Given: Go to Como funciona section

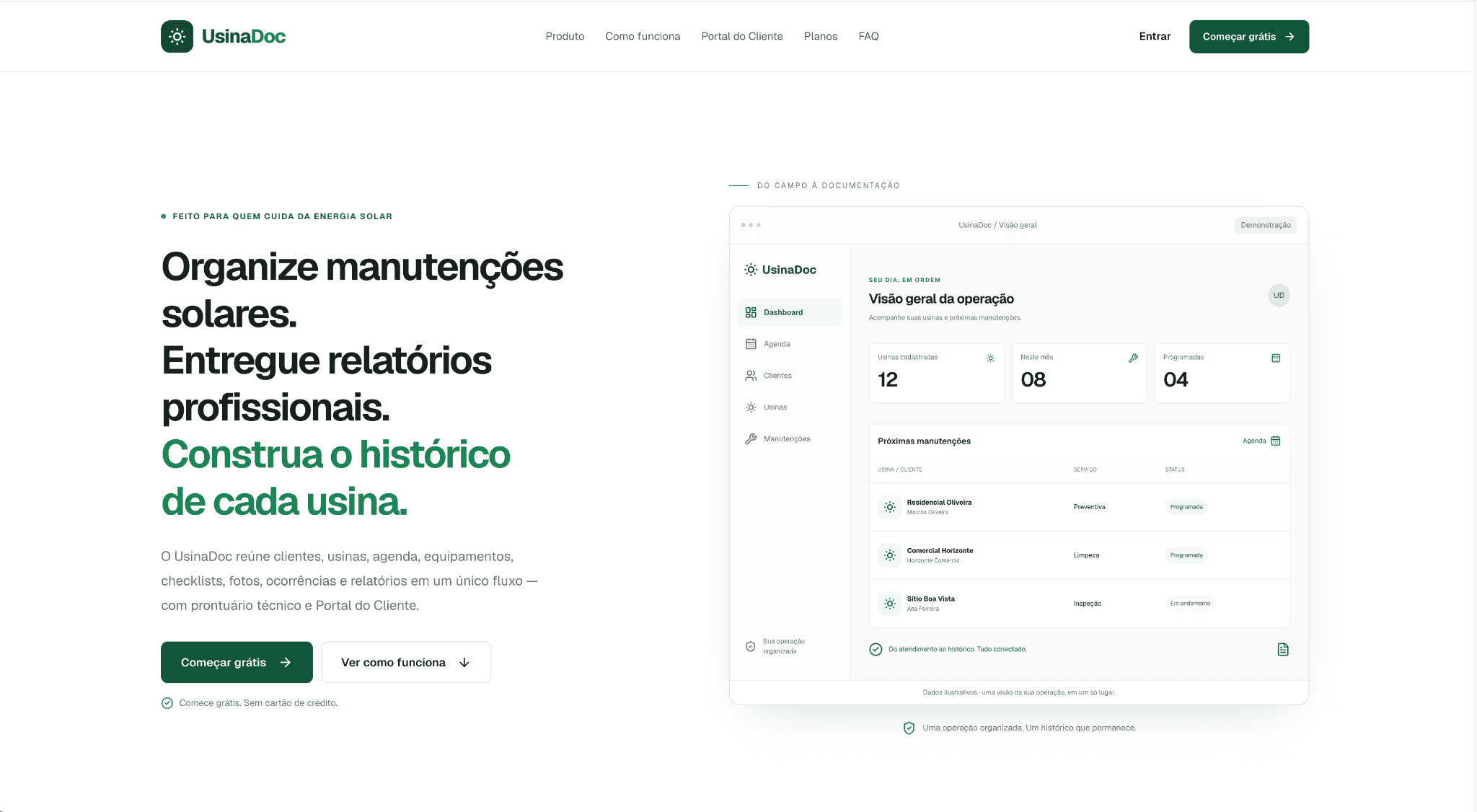Looking at the screenshot, I should click(x=643, y=36).
